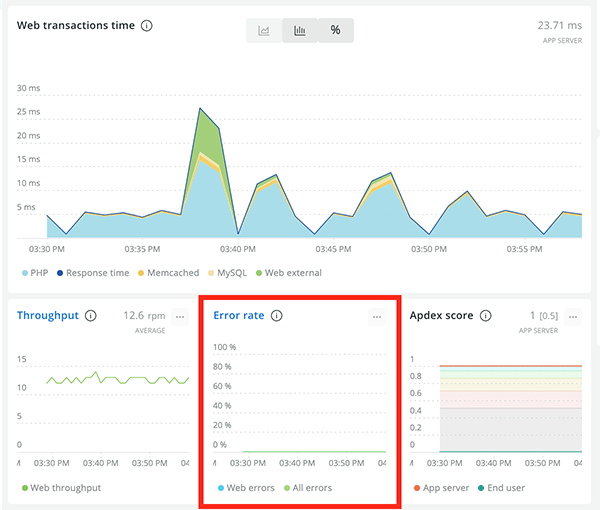Open the Throughput chart title link
The image size is (600, 510).
click(48, 315)
